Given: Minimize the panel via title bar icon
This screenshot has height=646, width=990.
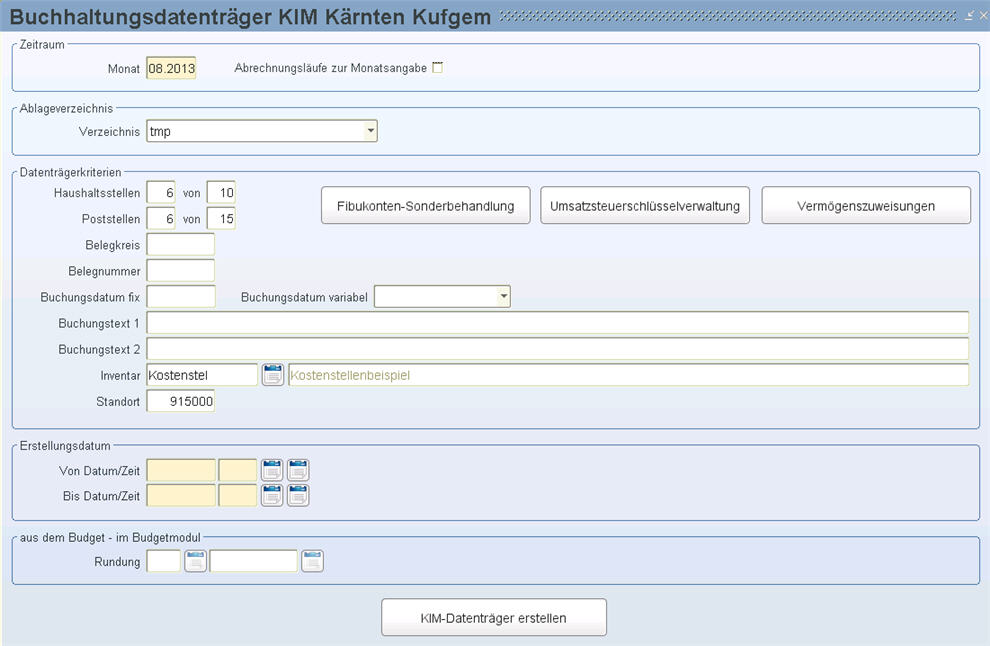Looking at the screenshot, I should [x=969, y=16].
